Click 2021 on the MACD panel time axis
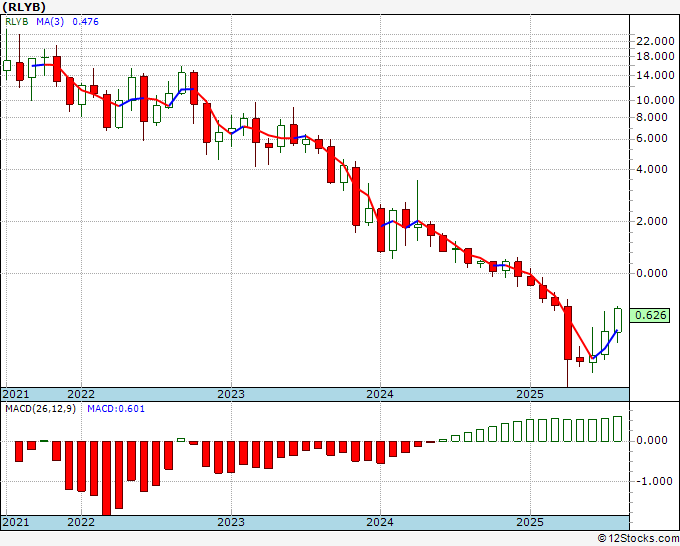Image resolution: width=680 pixels, height=546 pixels. [16, 522]
